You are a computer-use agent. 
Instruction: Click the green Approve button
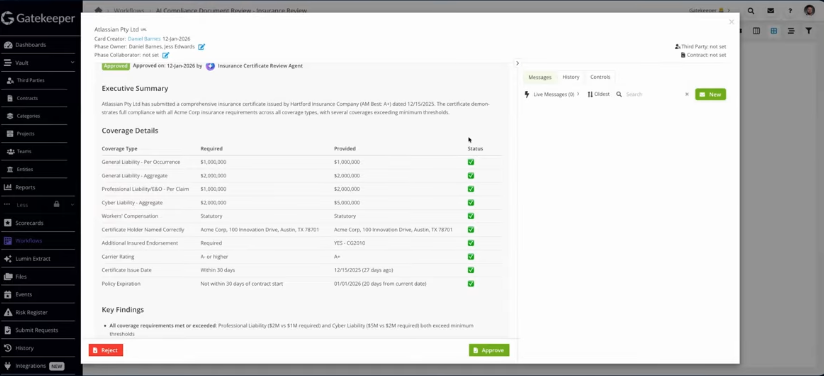(x=489, y=350)
